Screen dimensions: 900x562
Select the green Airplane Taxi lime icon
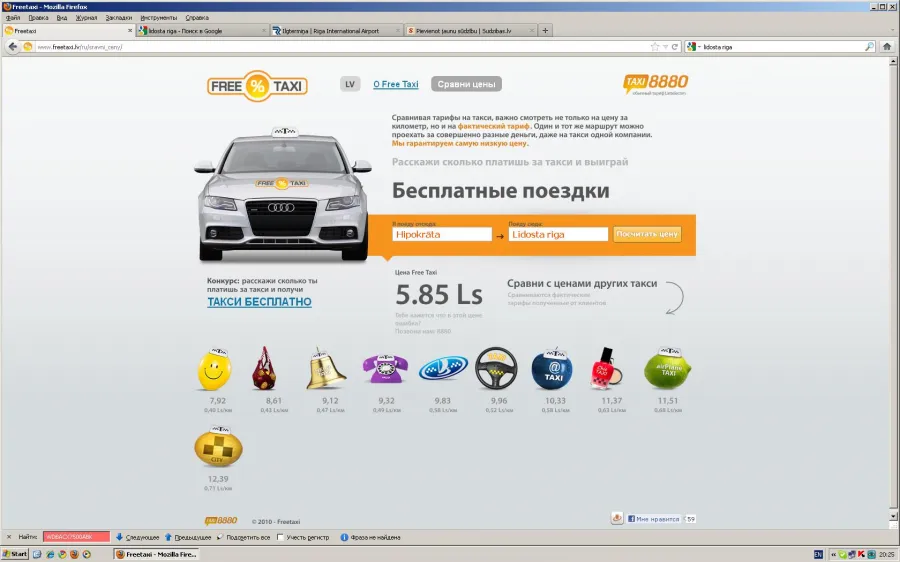(668, 369)
